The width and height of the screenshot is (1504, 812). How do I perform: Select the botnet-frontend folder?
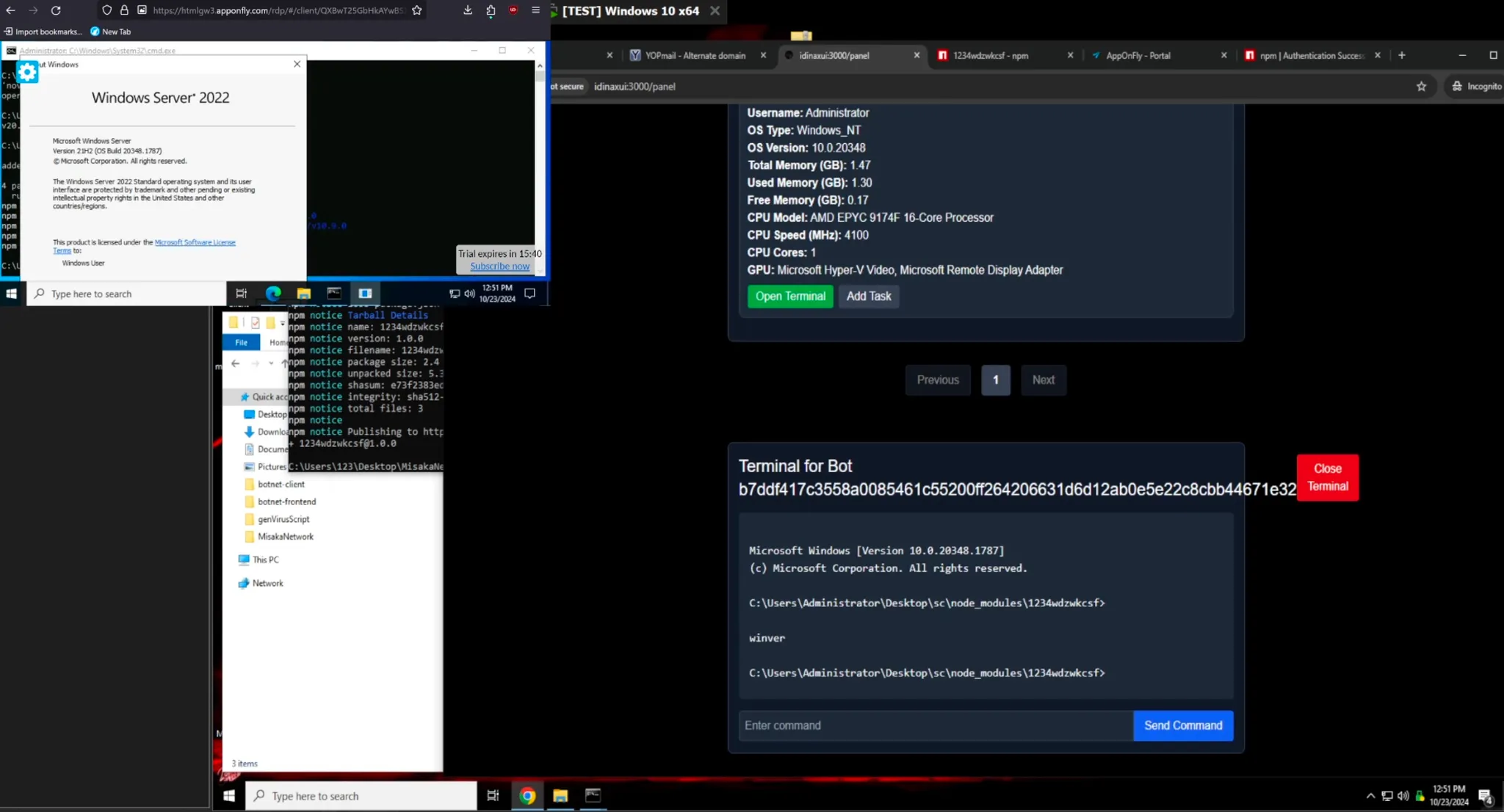click(286, 502)
